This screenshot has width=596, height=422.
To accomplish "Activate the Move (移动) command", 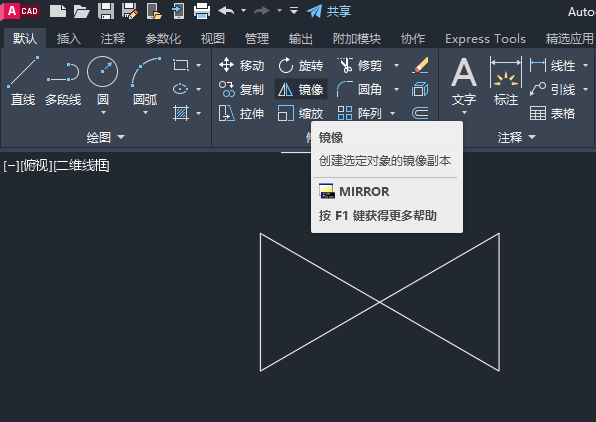I will click(241, 66).
